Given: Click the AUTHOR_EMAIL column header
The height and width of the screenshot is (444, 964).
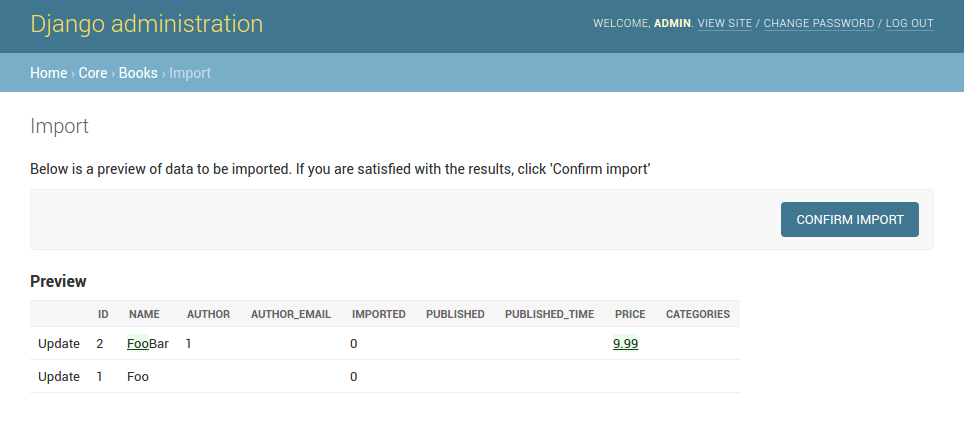Looking at the screenshot, I should 291,314.
